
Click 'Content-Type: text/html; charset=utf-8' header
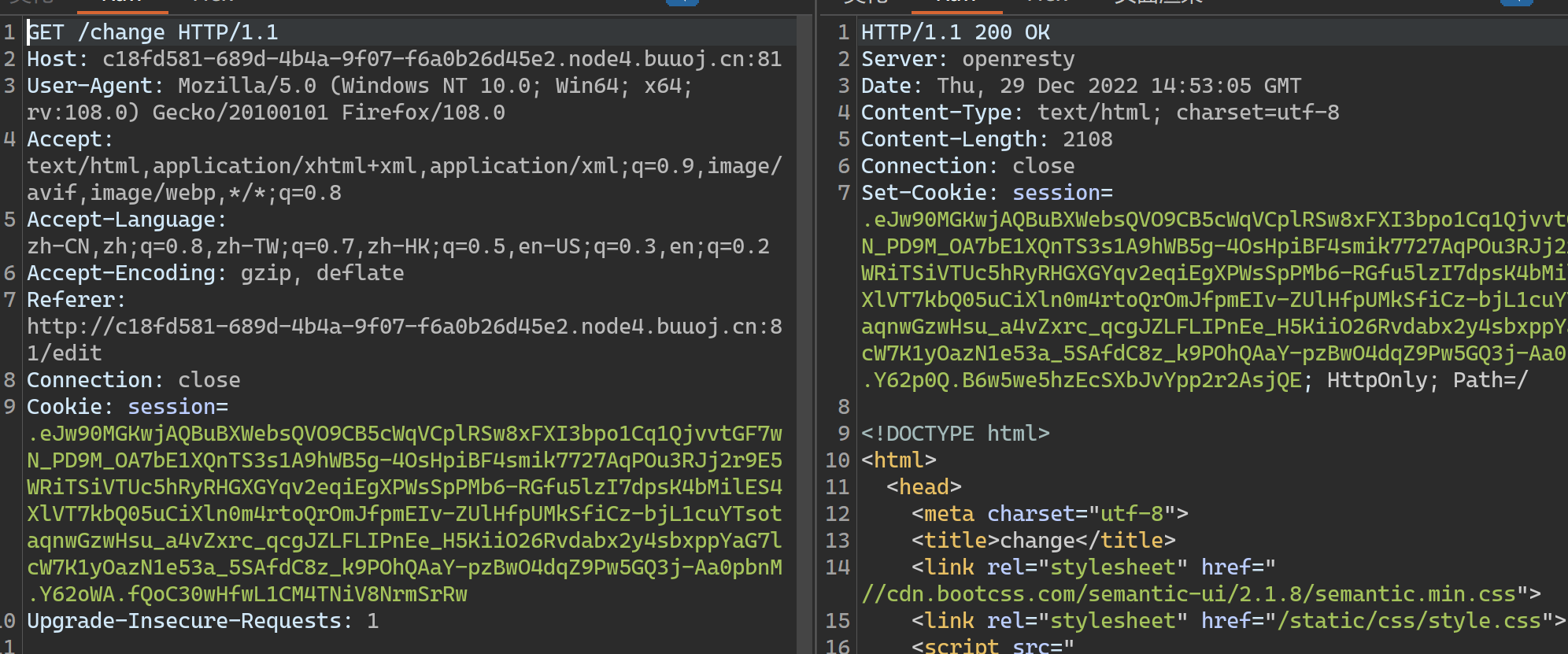[1100, 113]
